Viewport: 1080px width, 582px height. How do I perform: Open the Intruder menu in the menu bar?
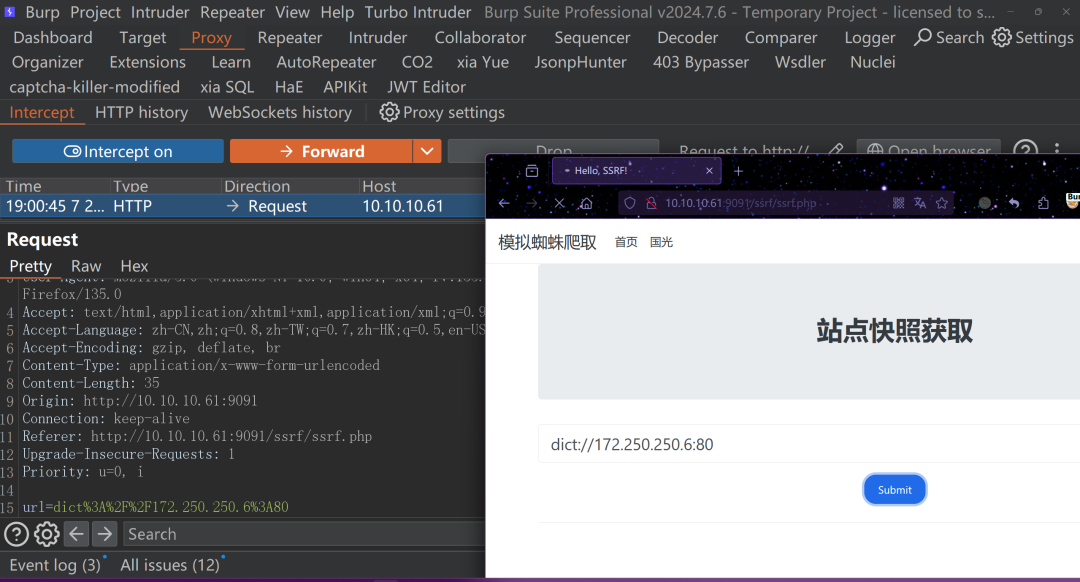(160, 12)
